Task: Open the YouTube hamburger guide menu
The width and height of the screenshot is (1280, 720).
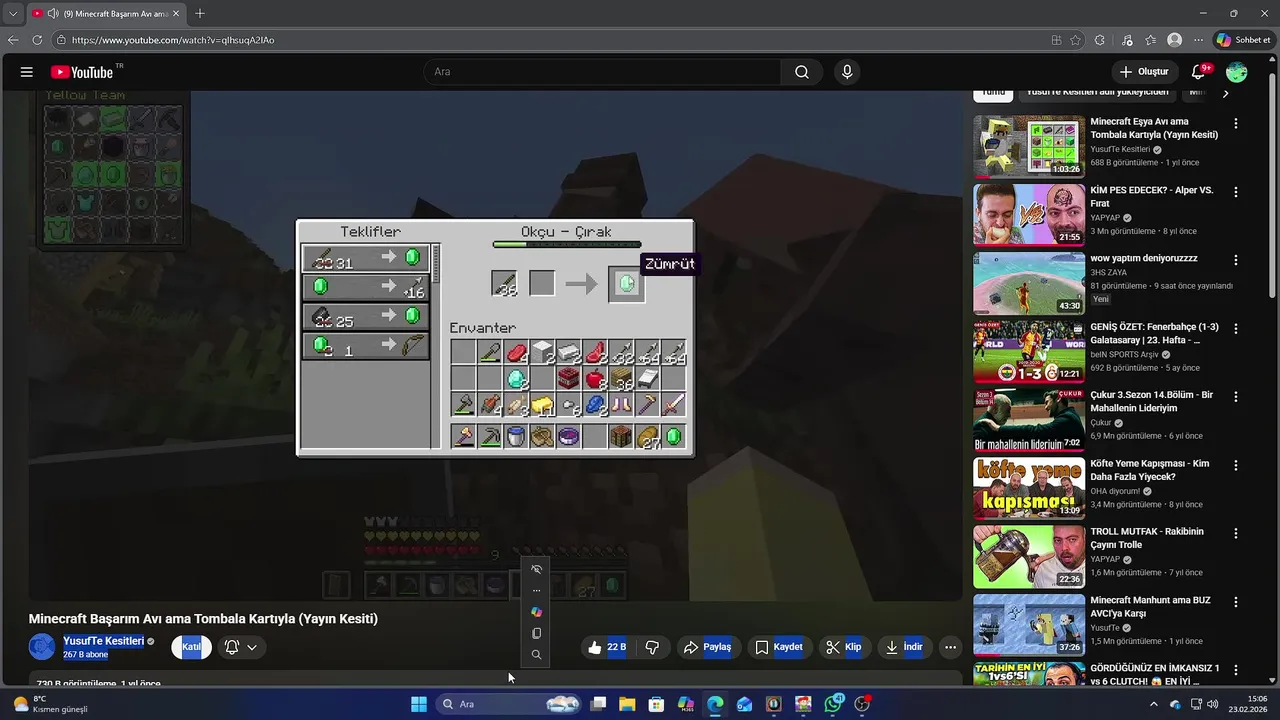Action: point(27,72)
